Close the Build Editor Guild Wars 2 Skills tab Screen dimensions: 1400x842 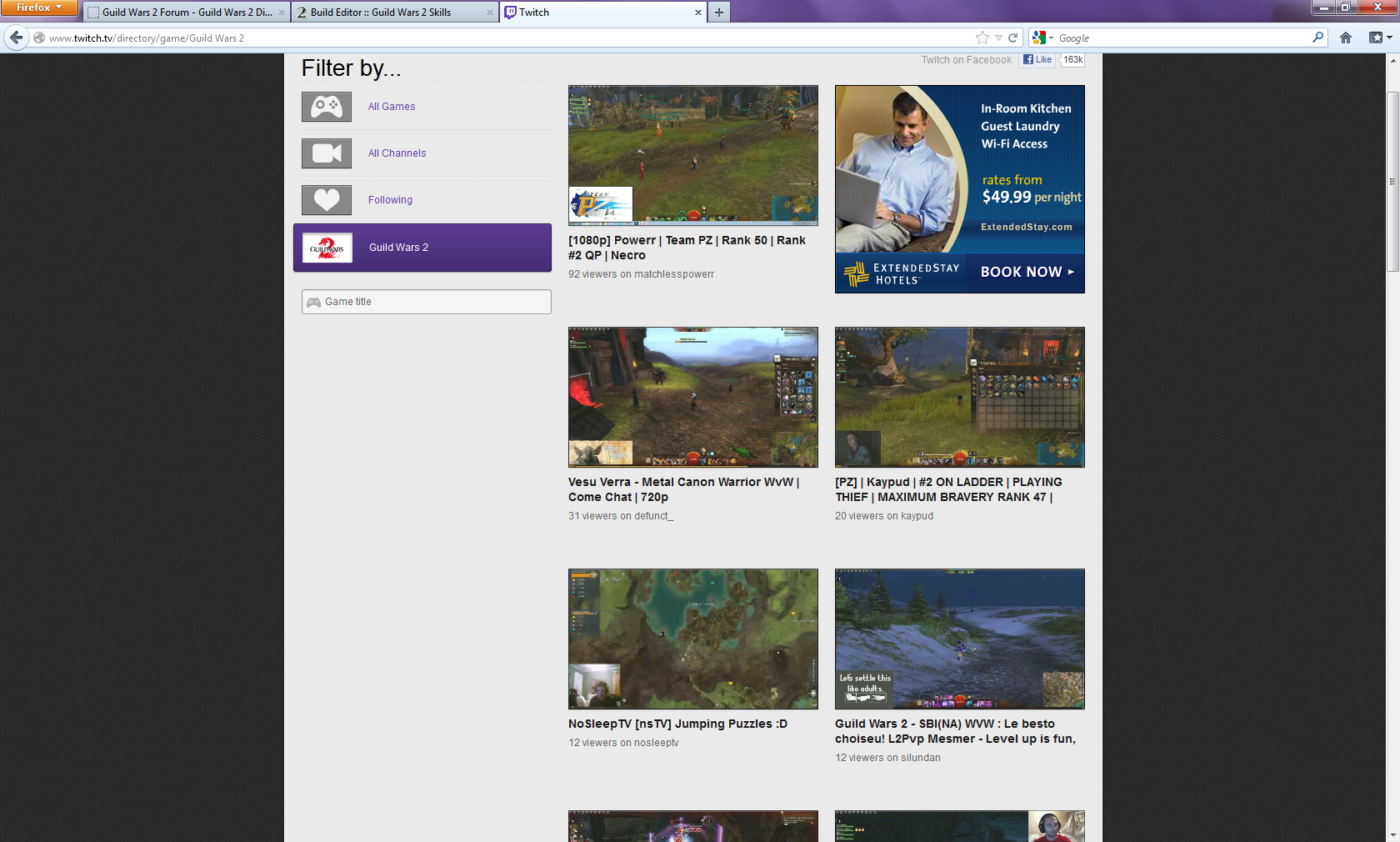pyautogui.click(x=489, y=13)
